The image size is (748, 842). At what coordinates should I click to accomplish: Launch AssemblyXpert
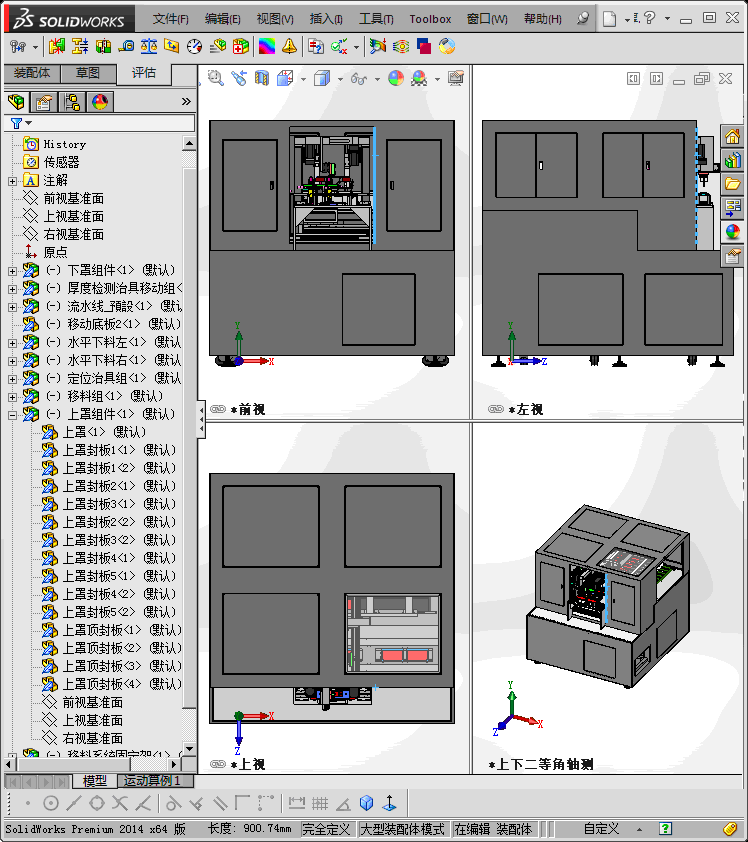pyautogui.click(x=241, y=47)
